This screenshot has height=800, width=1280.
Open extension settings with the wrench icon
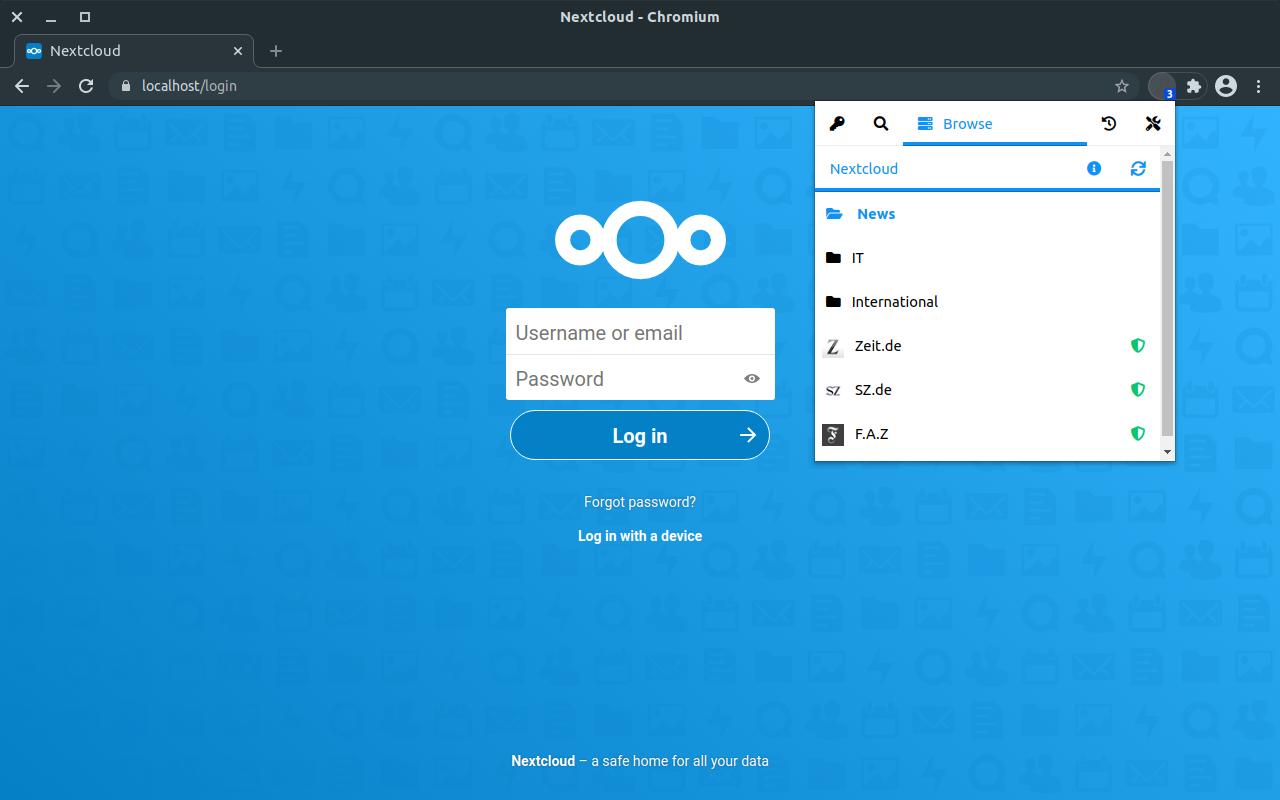tap(1153, 123)
